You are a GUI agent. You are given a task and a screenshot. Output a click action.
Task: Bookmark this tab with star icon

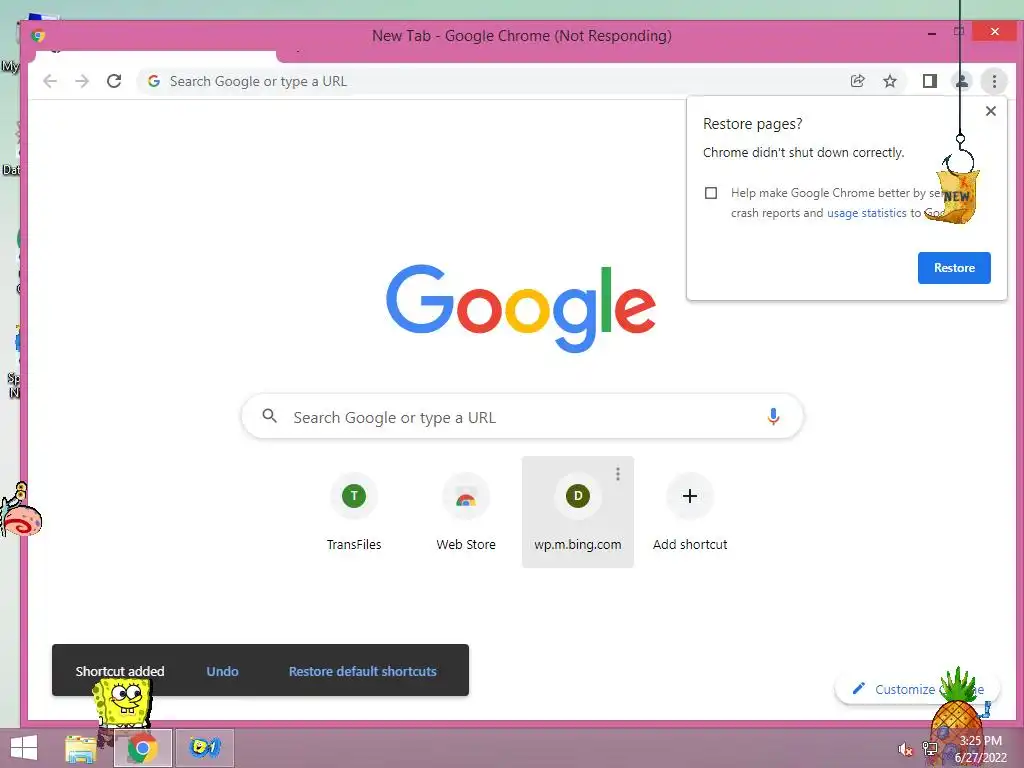[890, 81]
